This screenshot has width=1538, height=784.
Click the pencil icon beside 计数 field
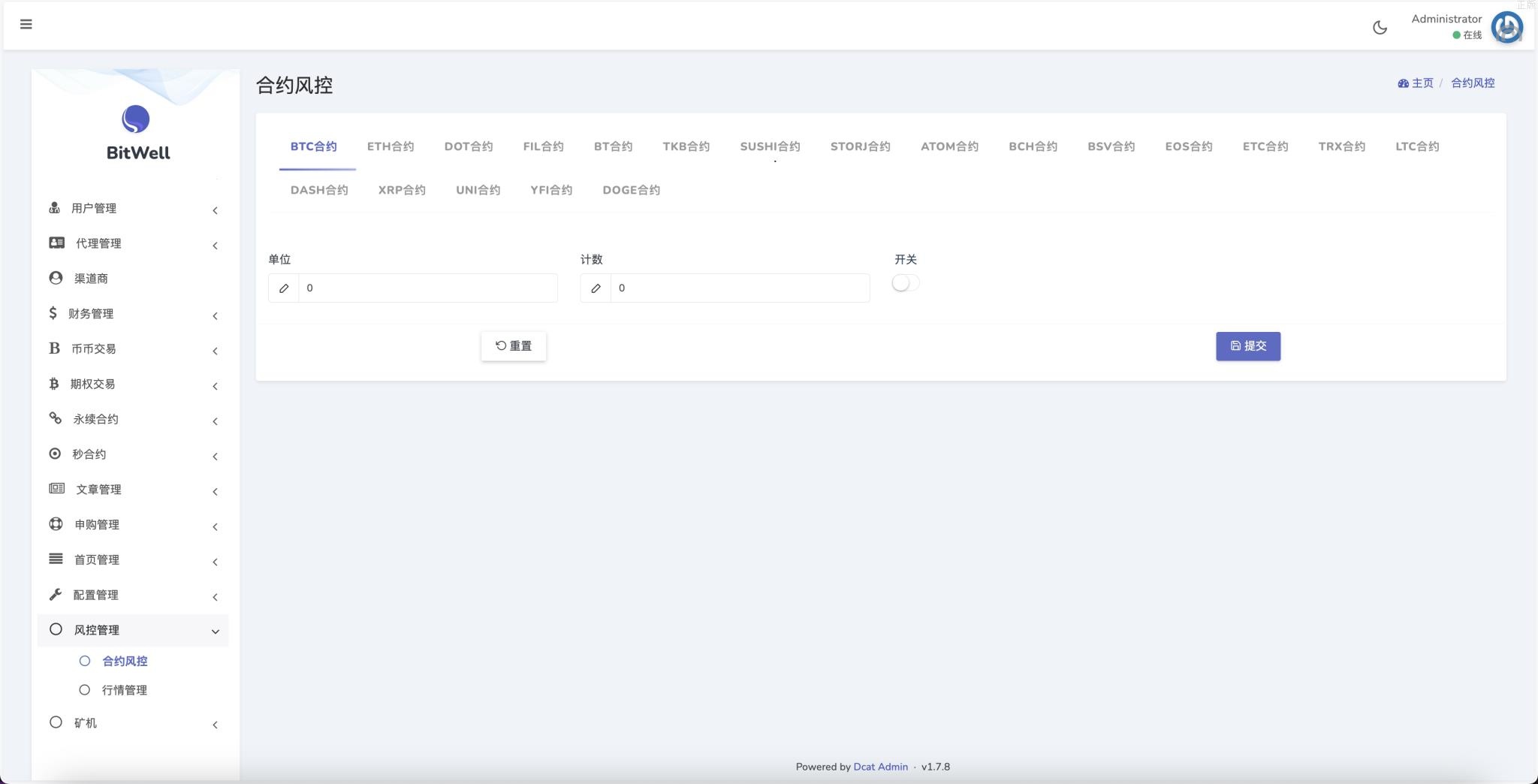tap(596, 288)
